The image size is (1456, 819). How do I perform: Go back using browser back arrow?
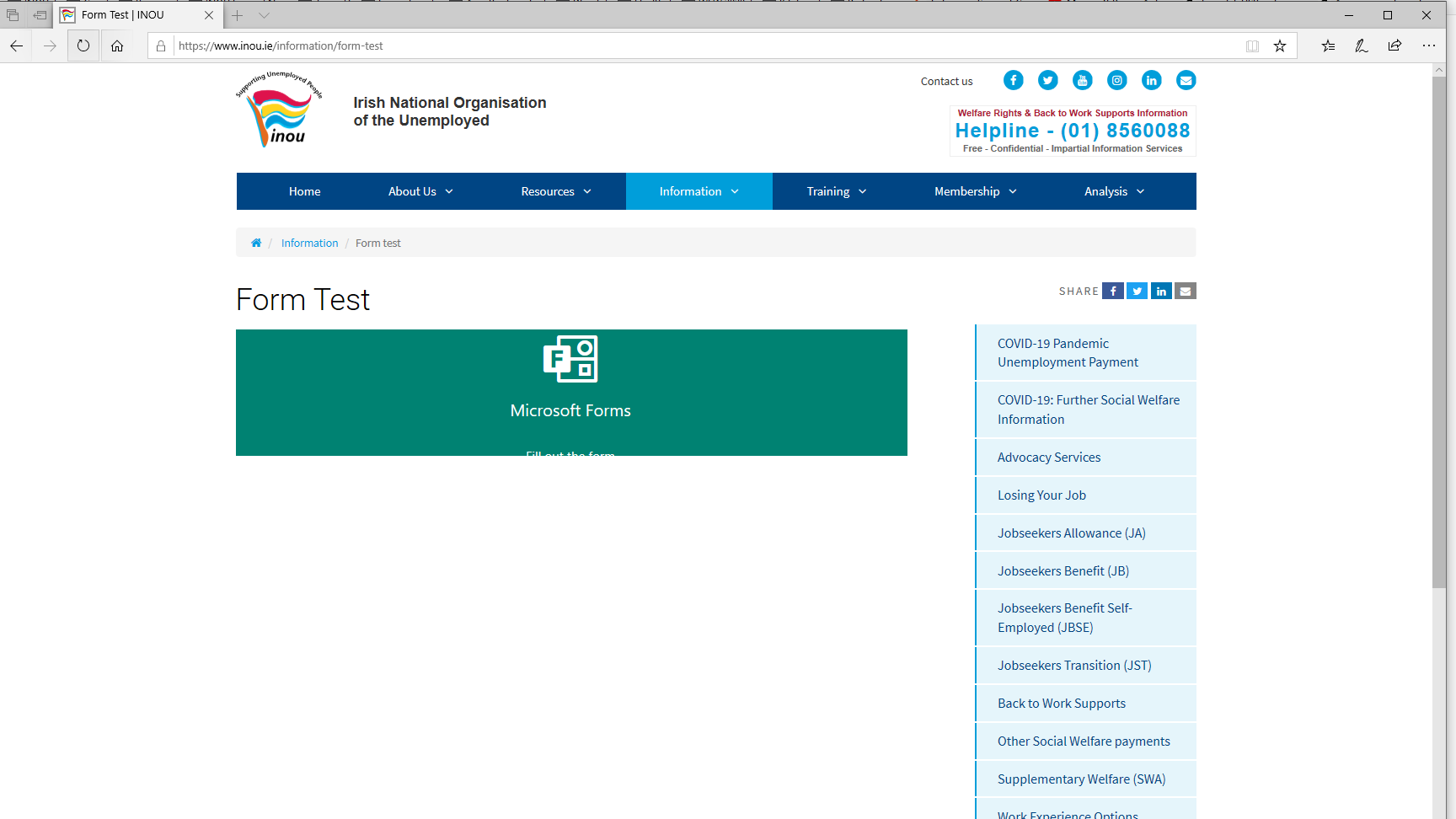pyautogui.click(x=16, y=45)
